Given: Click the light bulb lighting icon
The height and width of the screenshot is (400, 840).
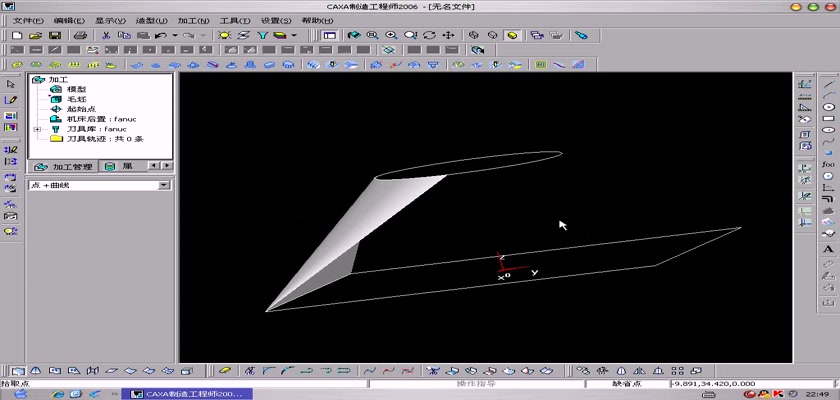Looking at the screenshot, I should (224, 35).
